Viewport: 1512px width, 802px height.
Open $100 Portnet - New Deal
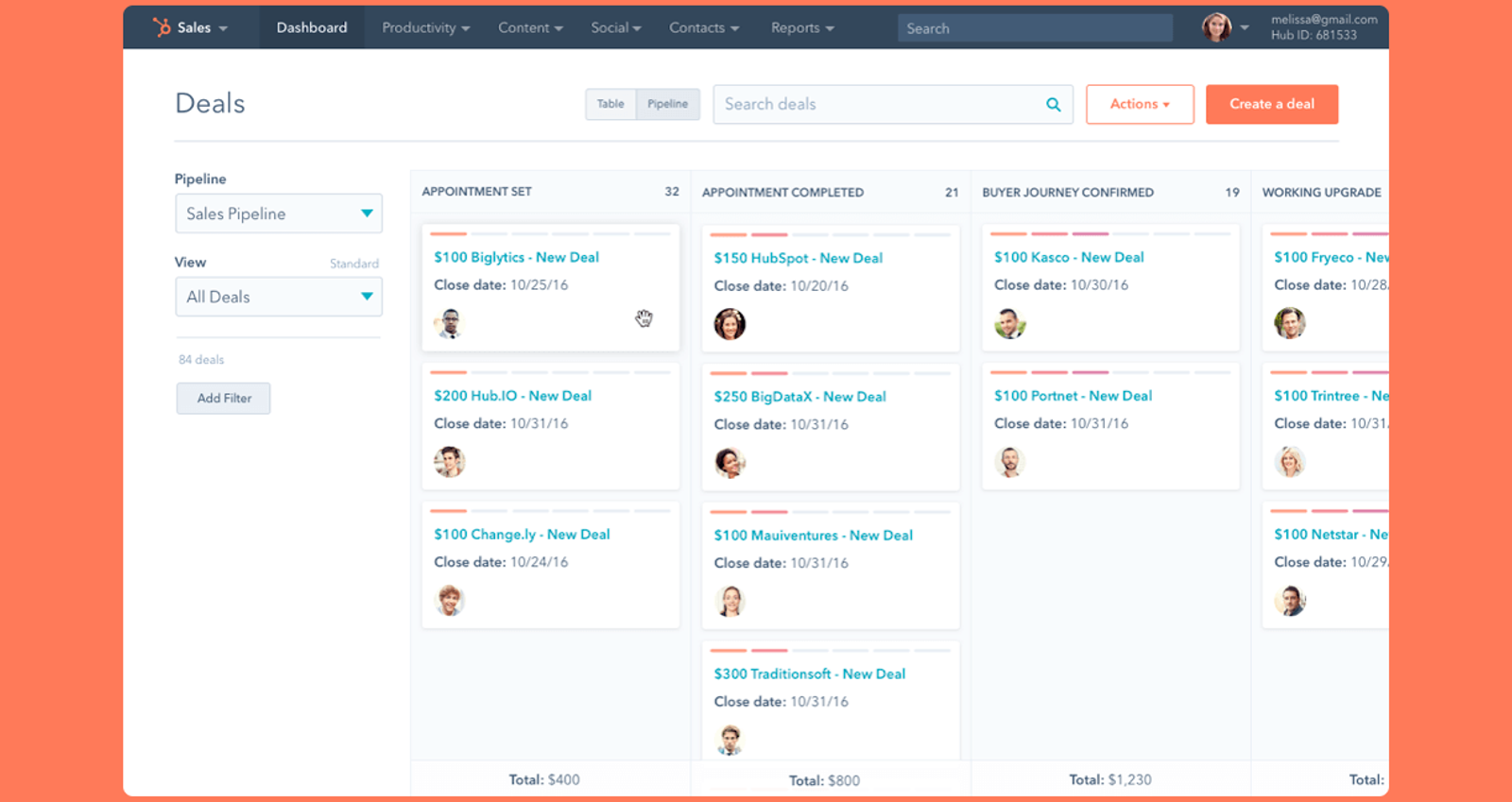tap(1073, 396)
